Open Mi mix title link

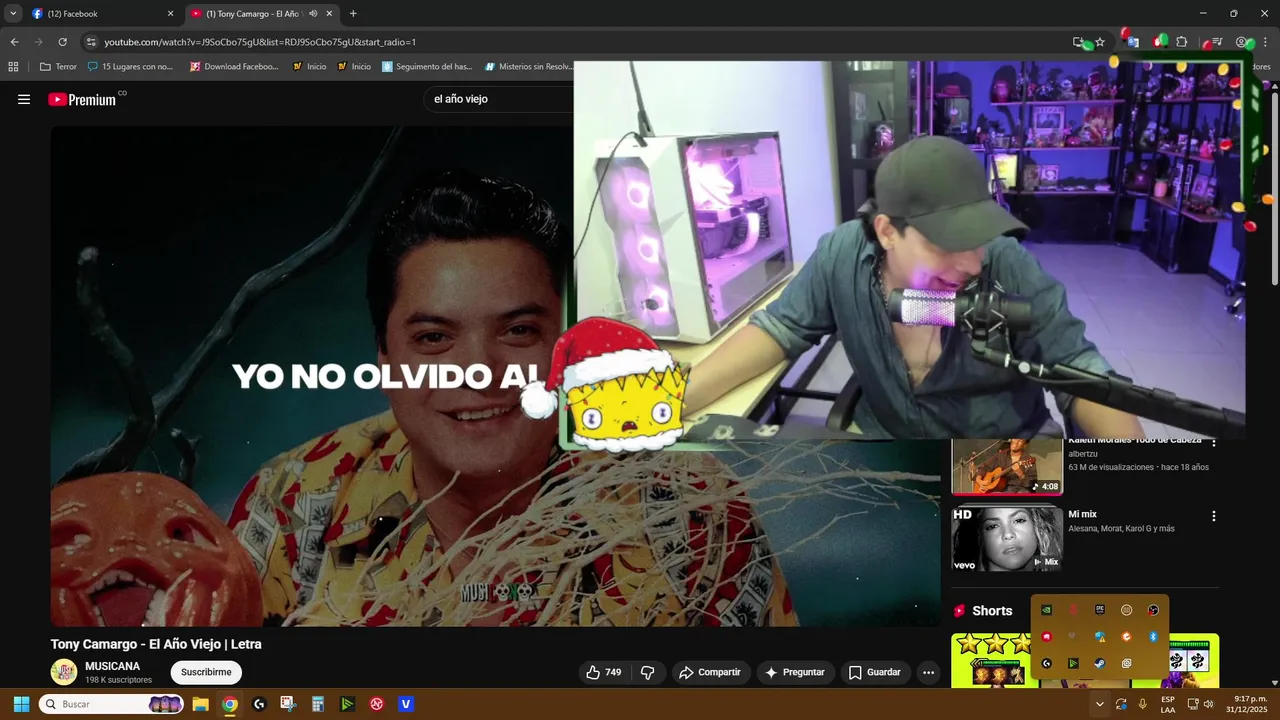pyautogui.click(x=1082, y=514)
